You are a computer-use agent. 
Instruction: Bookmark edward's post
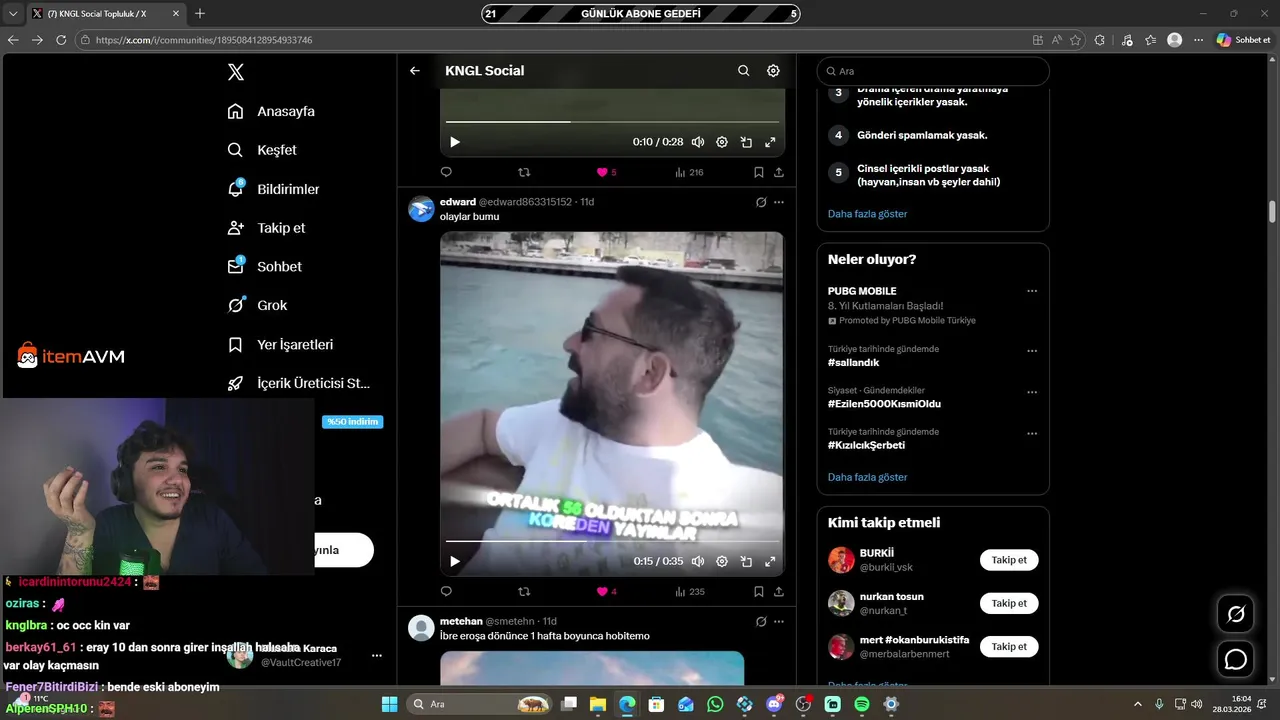[759, 591]
